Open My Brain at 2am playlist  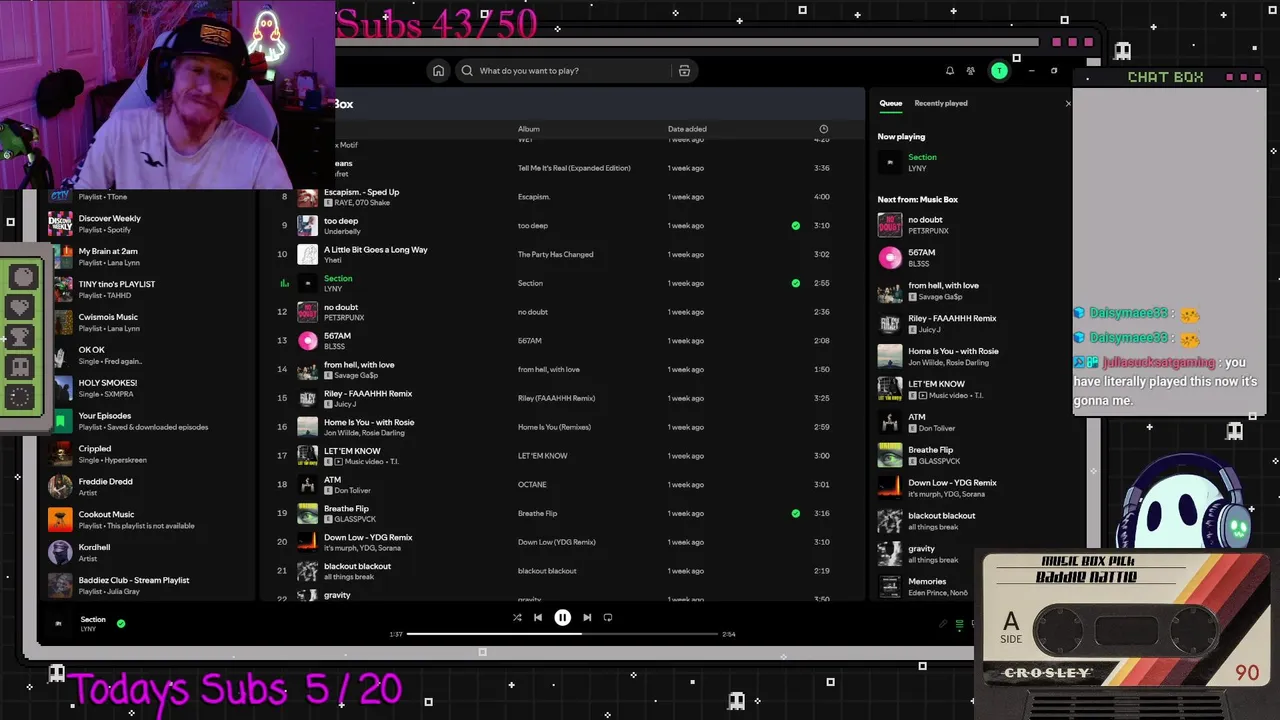pyautogui.click(x=150, y=257)
